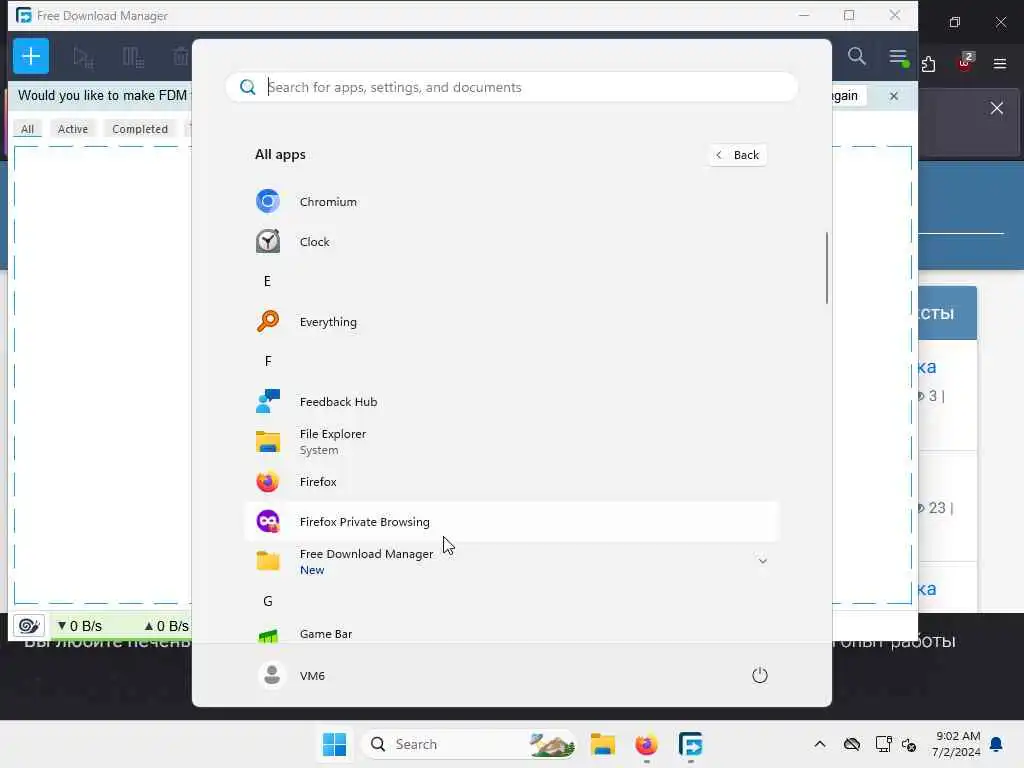This screenshot has width=1024, height=768.
Task: Click the Start menu apps list scrollbar
Action: (827, 268)
